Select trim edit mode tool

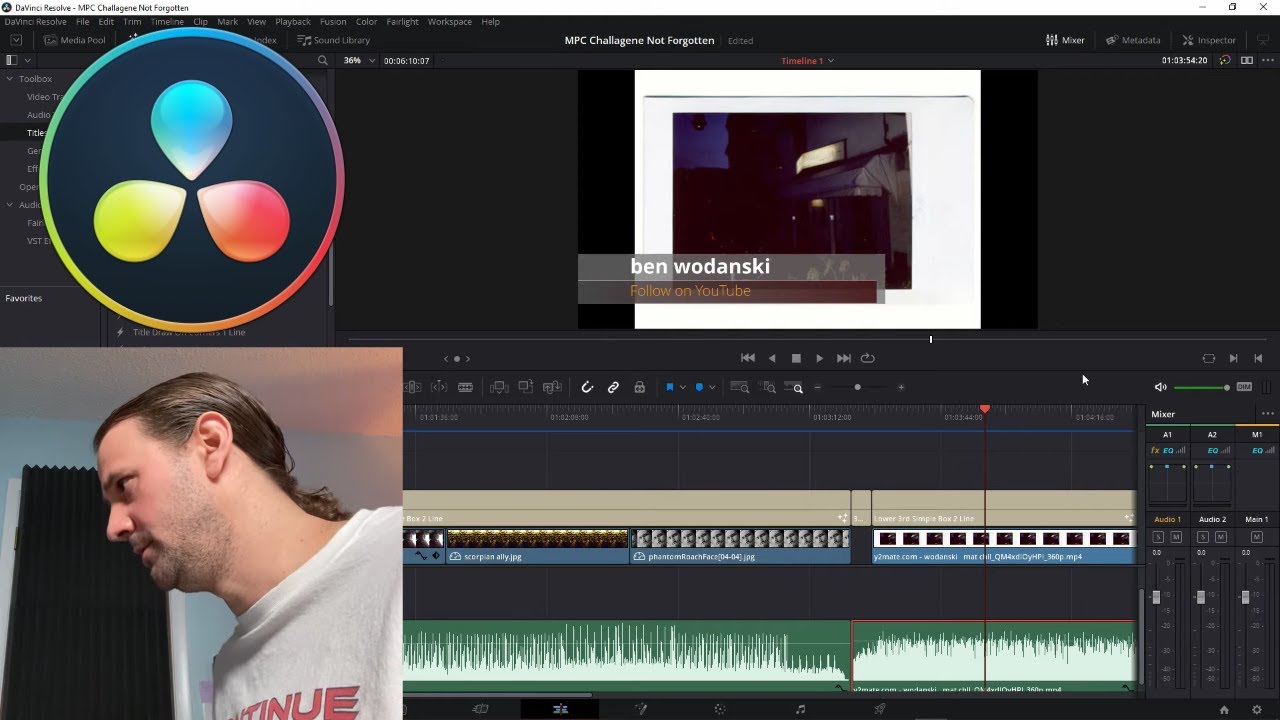pos(413,387)
